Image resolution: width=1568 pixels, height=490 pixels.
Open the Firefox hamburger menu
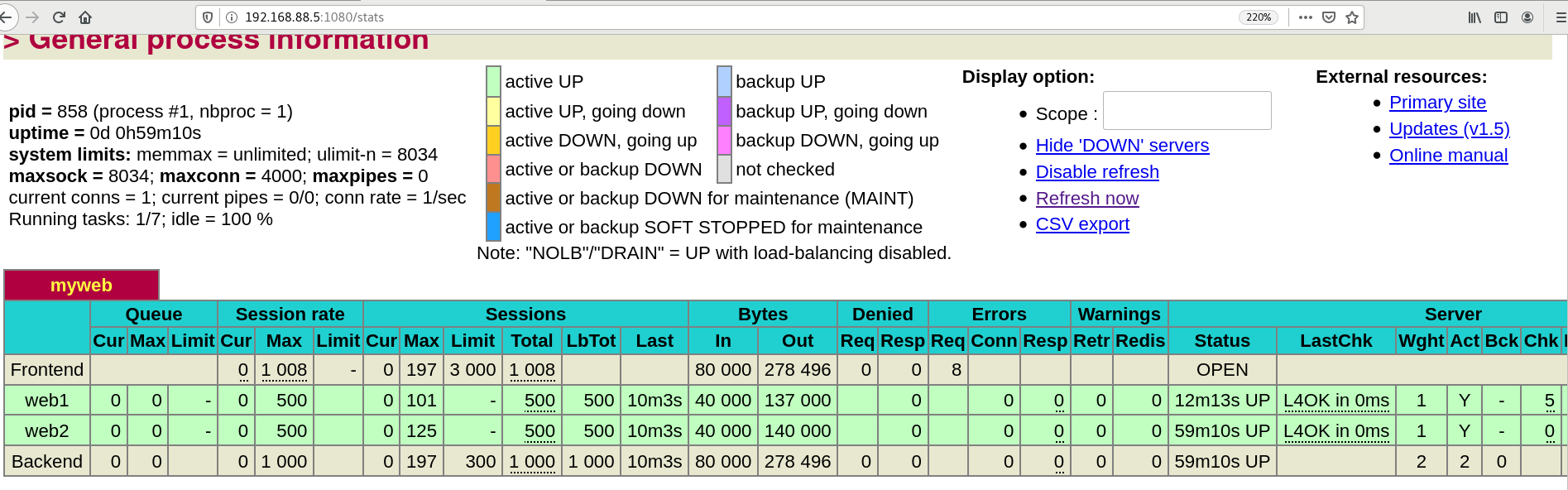click(1561, 17)
